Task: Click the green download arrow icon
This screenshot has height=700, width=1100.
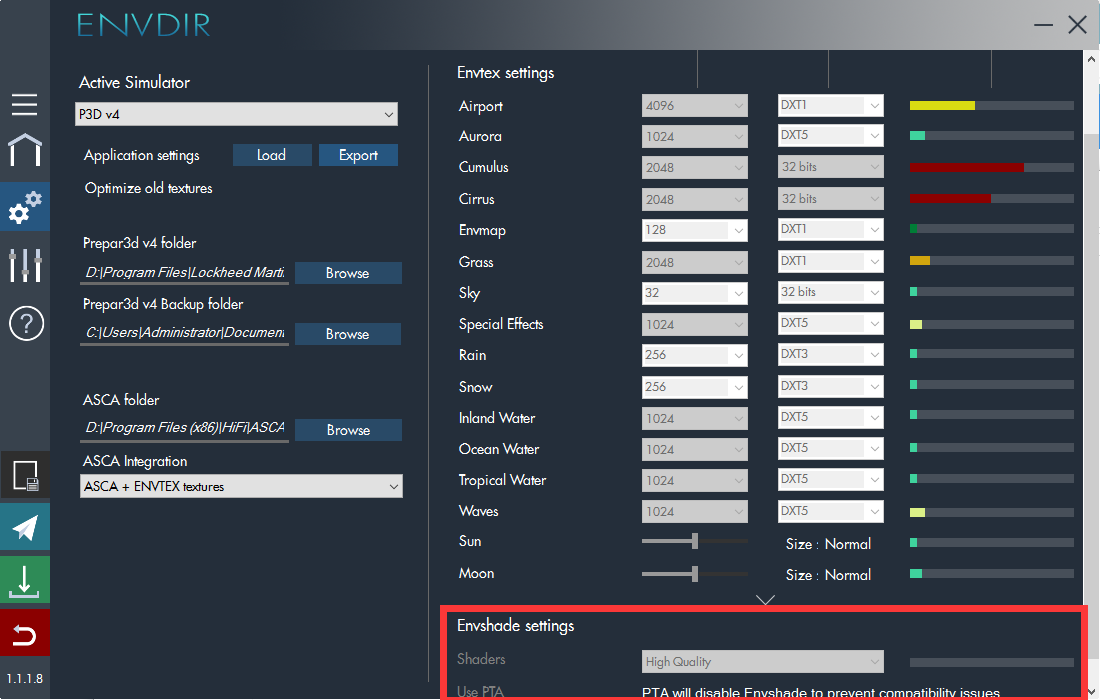Action: point(25,581)
